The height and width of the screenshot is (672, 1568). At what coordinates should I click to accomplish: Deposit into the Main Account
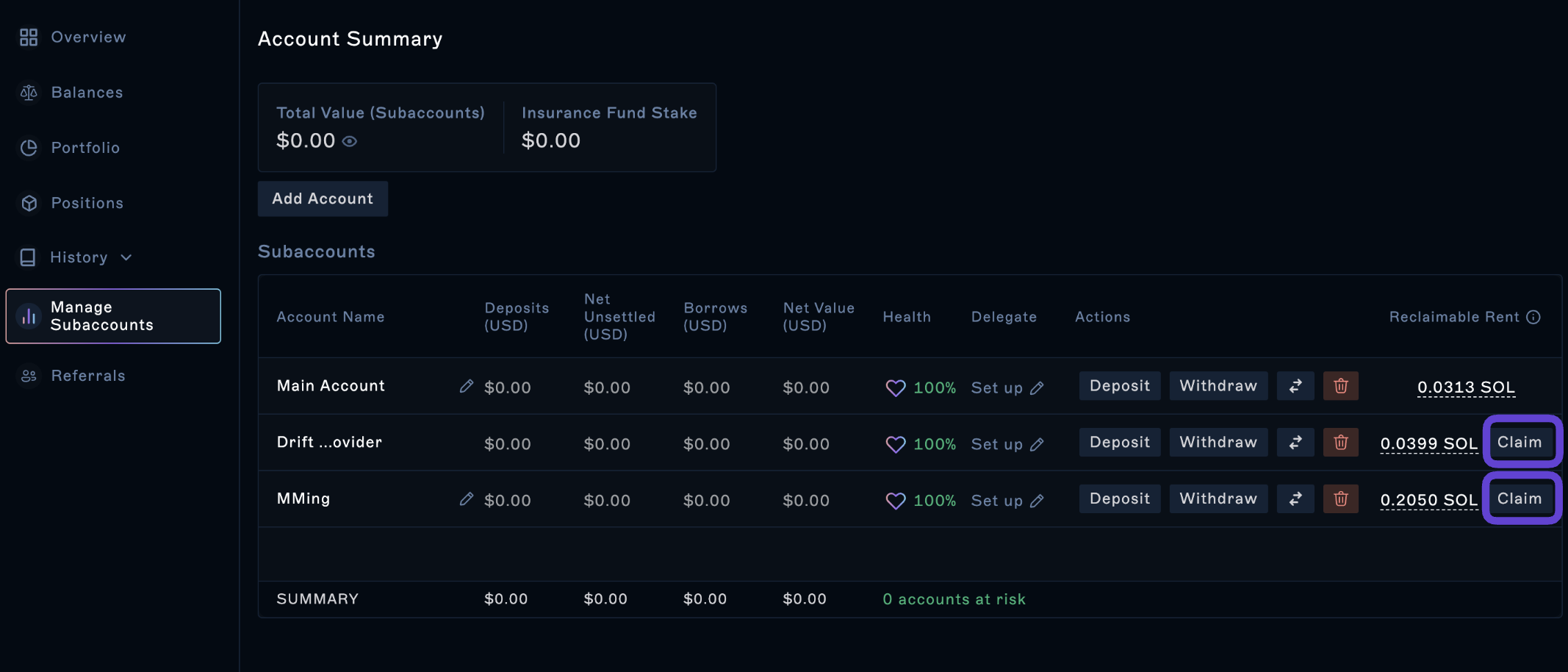pyautogui.click(x=1120, y=386)
